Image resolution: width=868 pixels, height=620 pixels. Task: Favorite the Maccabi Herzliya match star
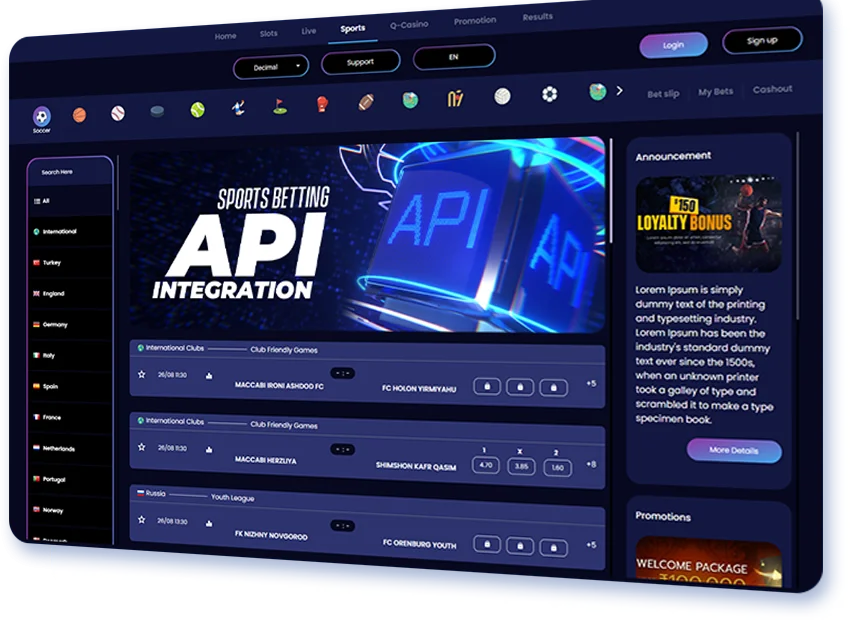pos(142,447)
